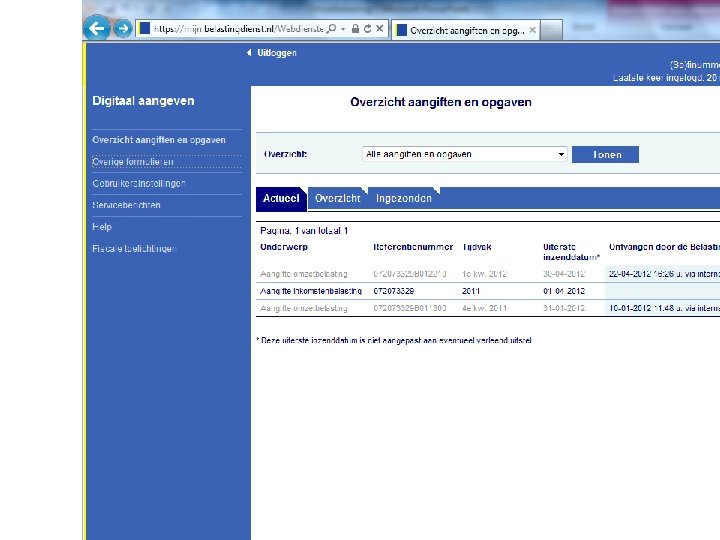Click Aangifte omzetbelasting row for 4e kw. 2011
The width and height of the screenshot is (720, 540).
point(304,308)
